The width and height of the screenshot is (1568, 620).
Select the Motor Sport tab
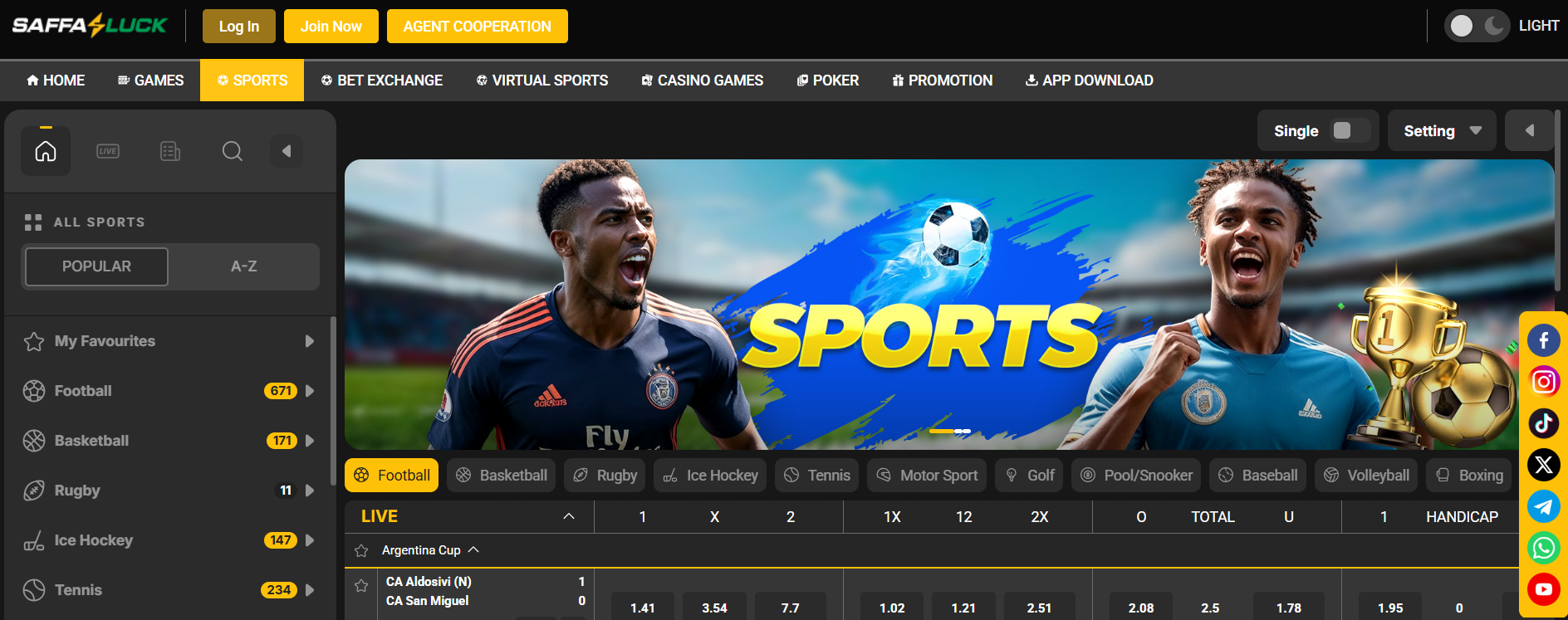coord(927,476)
